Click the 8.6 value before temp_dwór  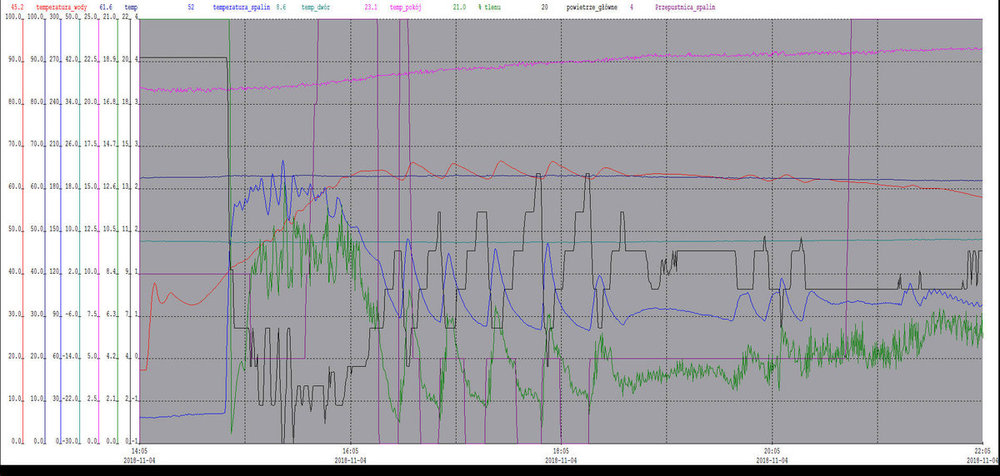click(281, 7)
